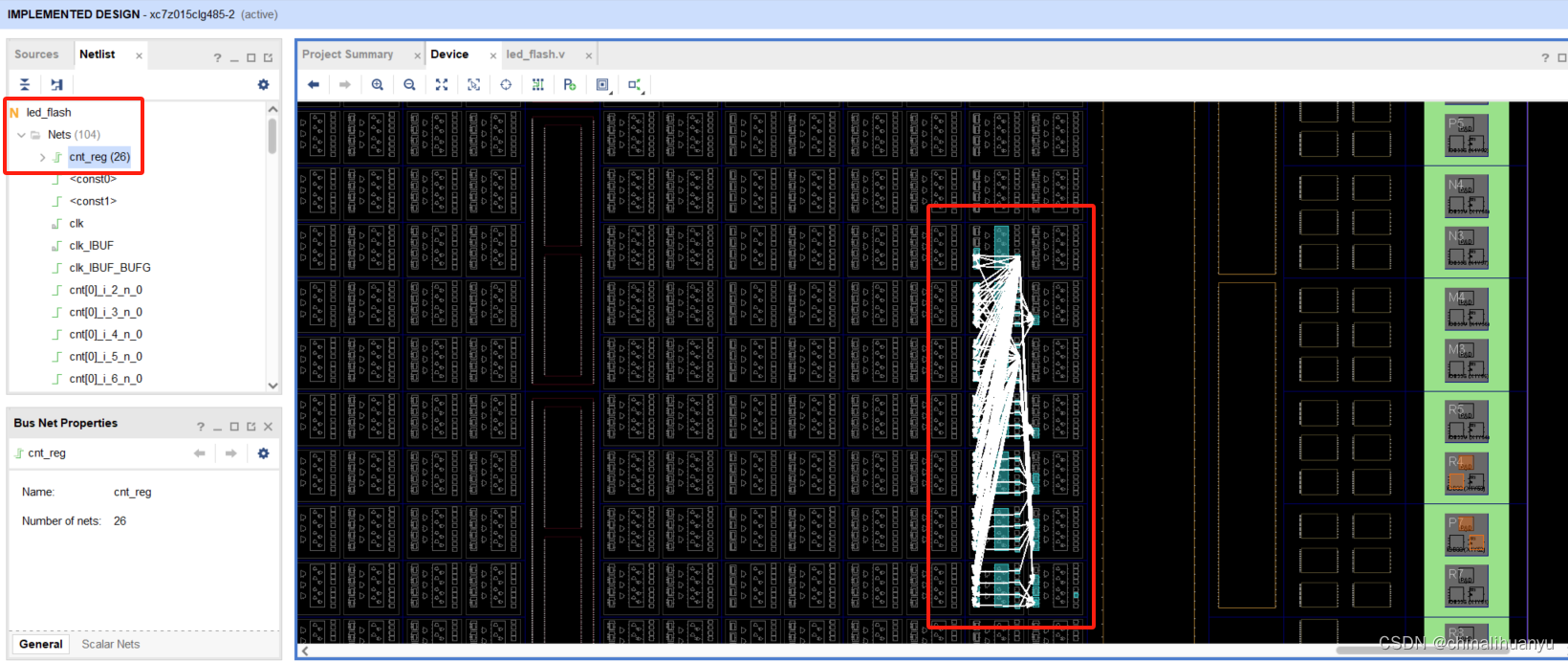Go to previous object in Bus Net Properties

pos(199,453)
